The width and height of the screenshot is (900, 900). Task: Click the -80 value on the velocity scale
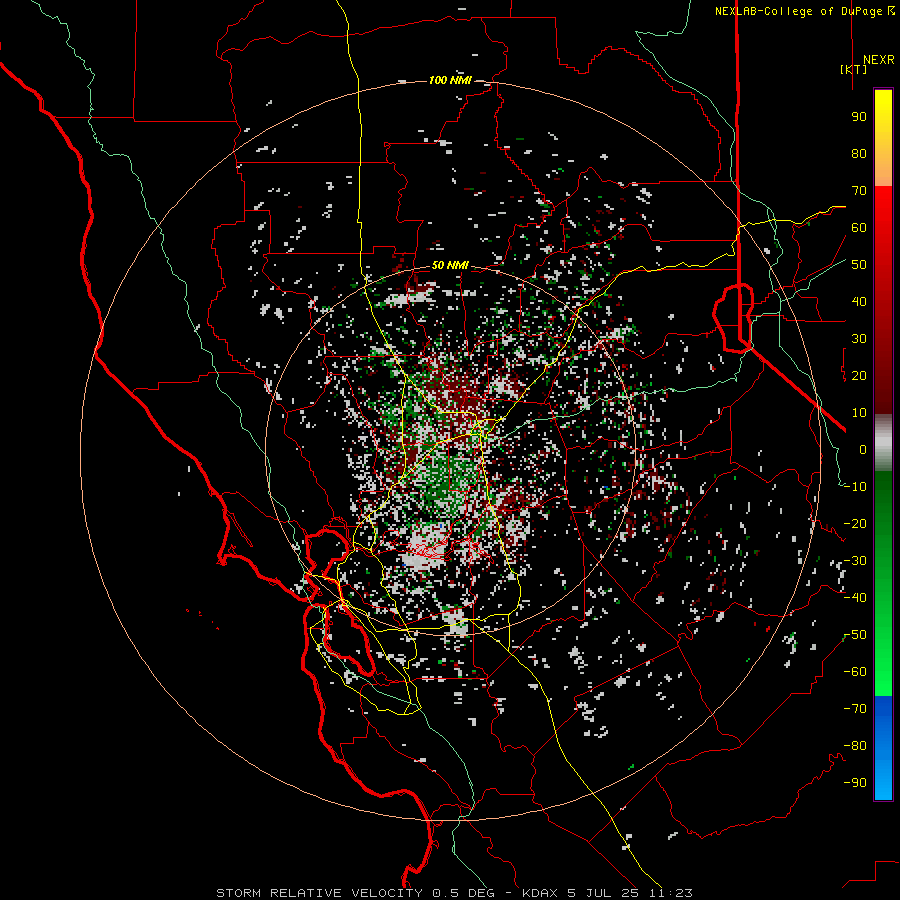[x=855, y=746]
